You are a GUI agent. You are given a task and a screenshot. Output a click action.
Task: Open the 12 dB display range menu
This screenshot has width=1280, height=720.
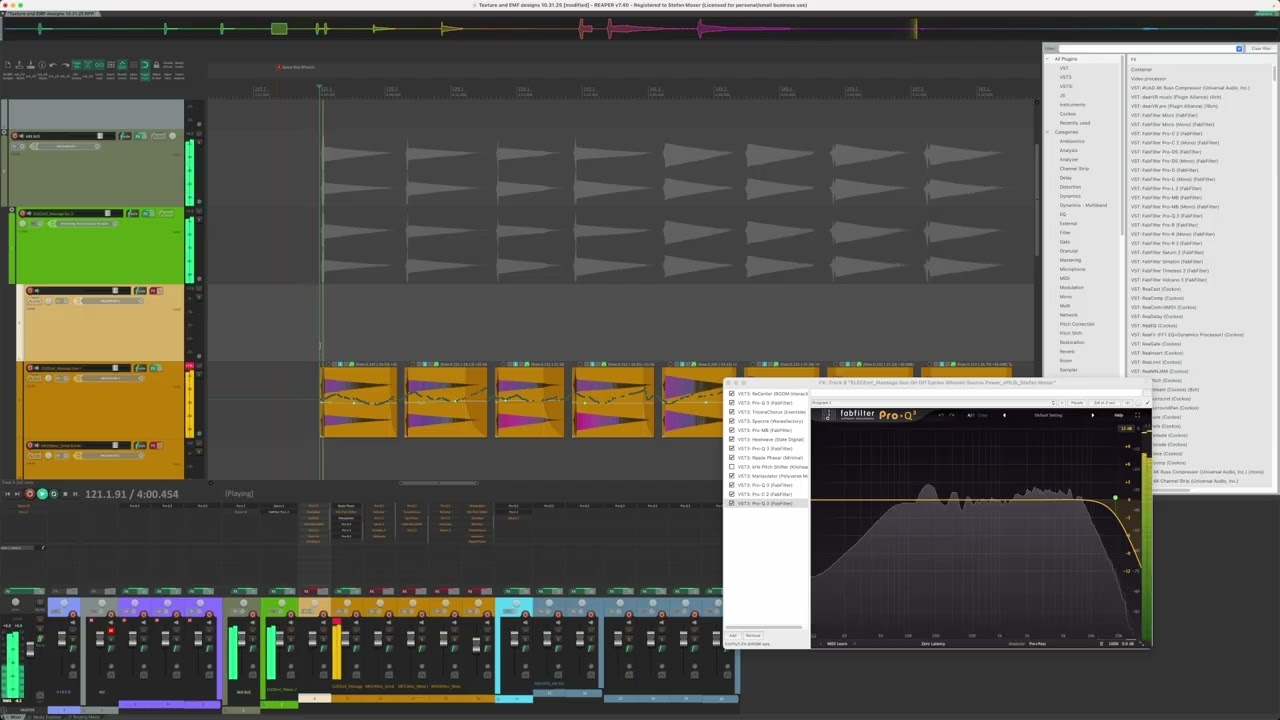[x=1127, y=429]
